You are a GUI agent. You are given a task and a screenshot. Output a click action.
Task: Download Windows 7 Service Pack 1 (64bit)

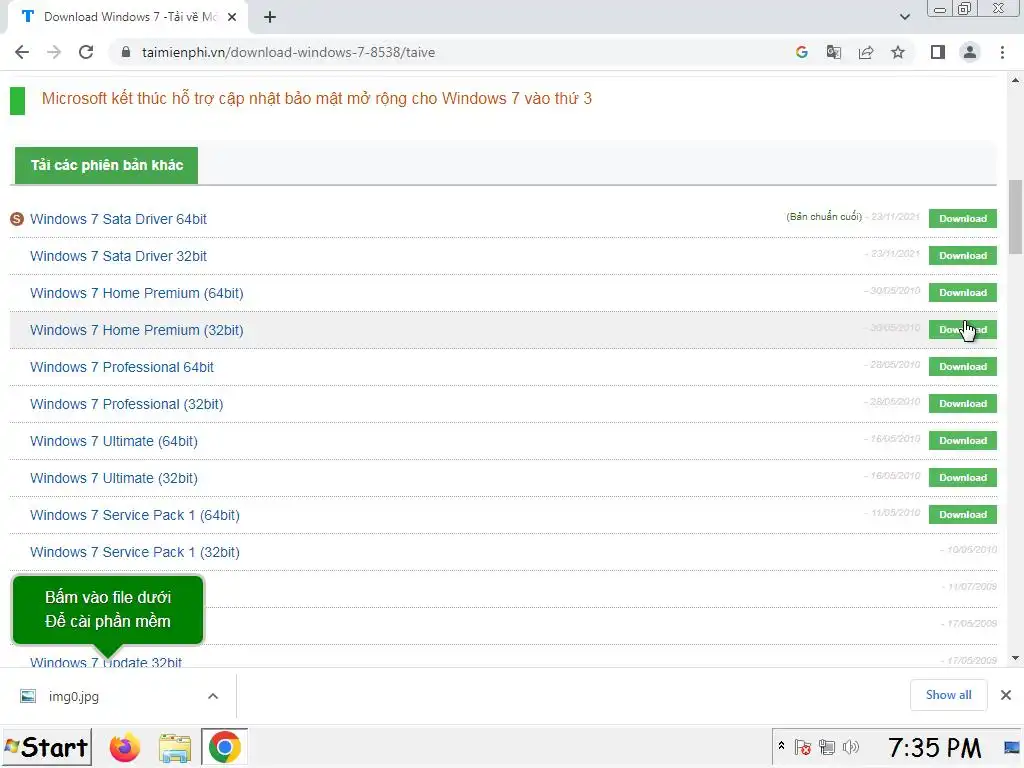pyautogui.click(x=963, y=515)
